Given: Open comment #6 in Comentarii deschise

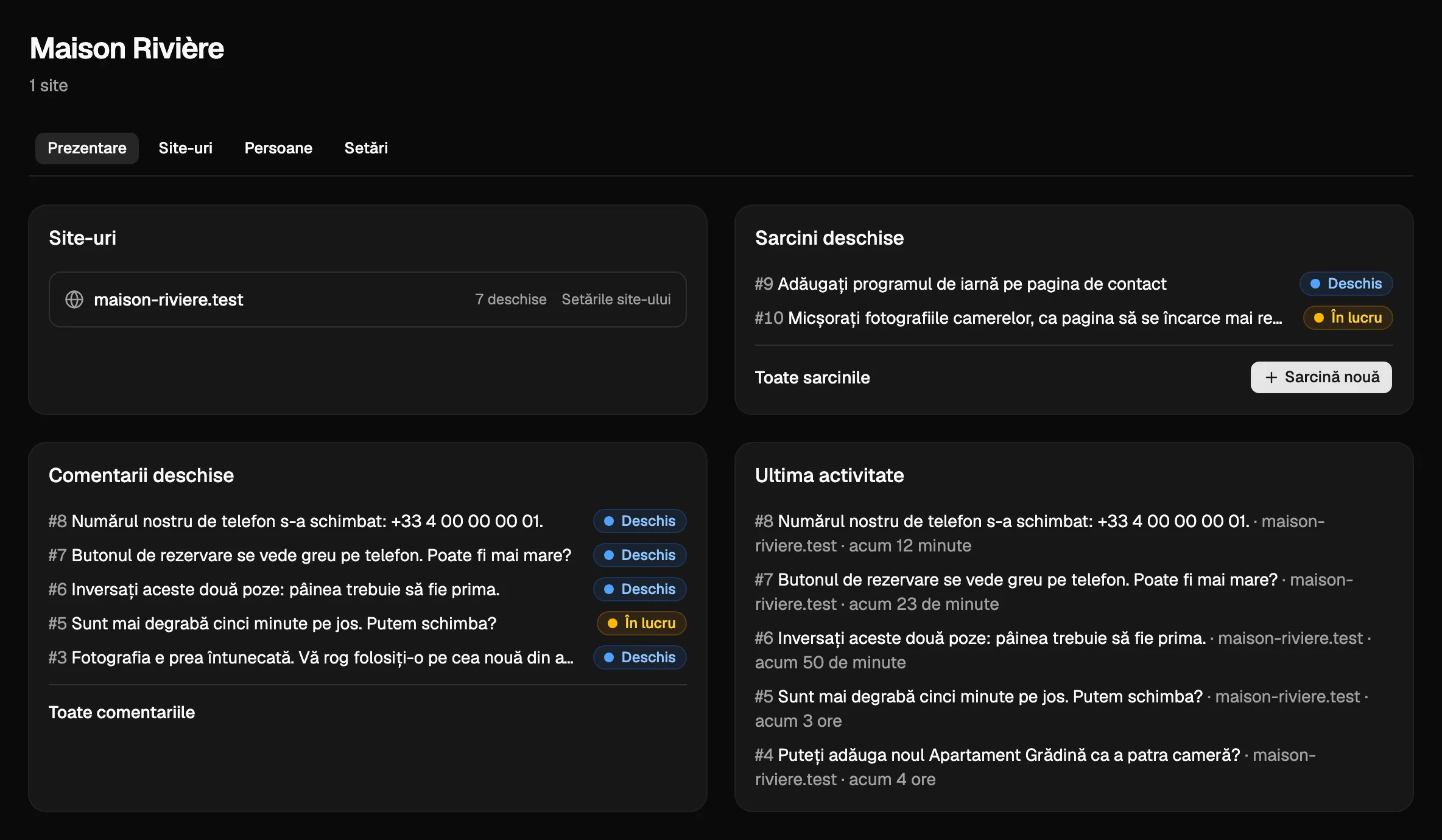Looking at the screenshot, I should point(274,589).
